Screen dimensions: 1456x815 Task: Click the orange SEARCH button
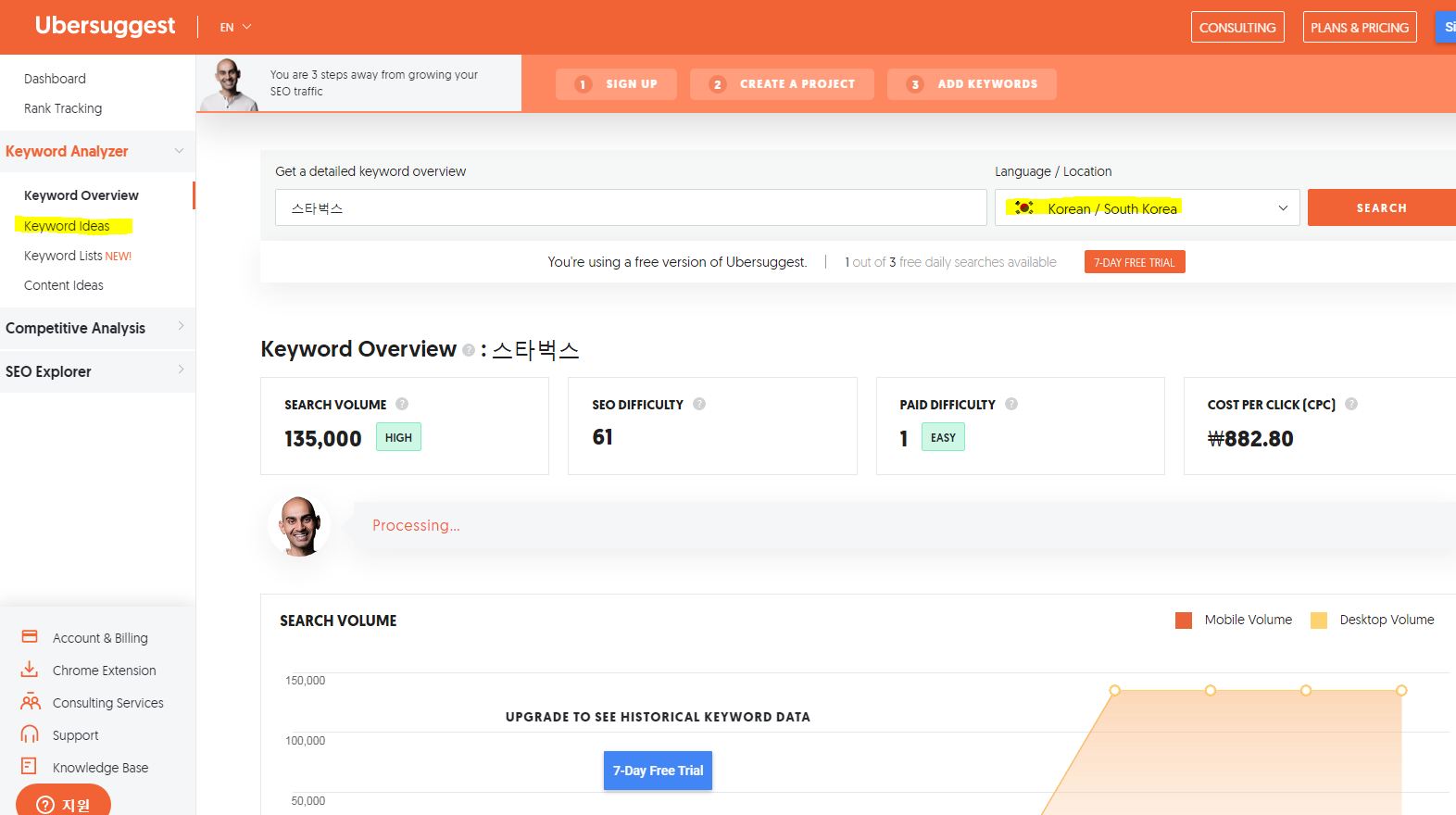1381,207
